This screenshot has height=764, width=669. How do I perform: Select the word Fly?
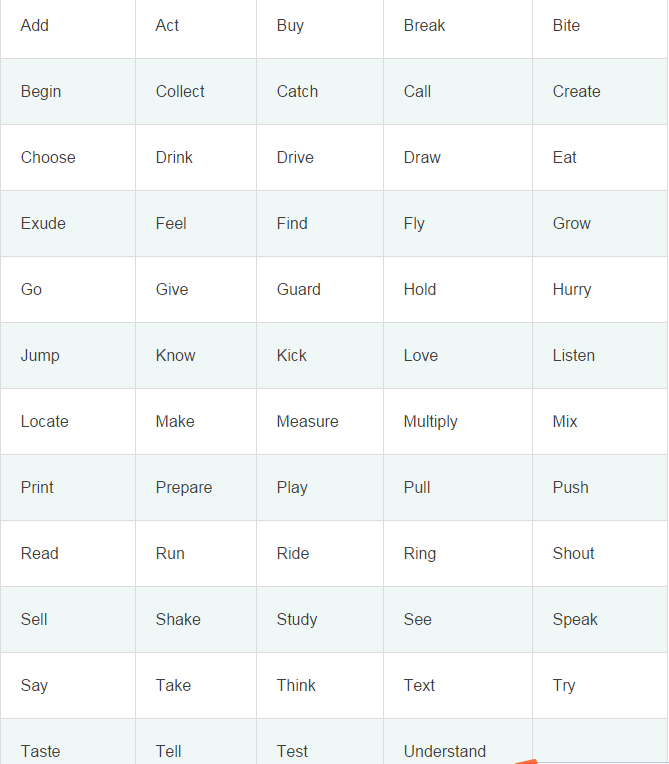tap(414, 224)
